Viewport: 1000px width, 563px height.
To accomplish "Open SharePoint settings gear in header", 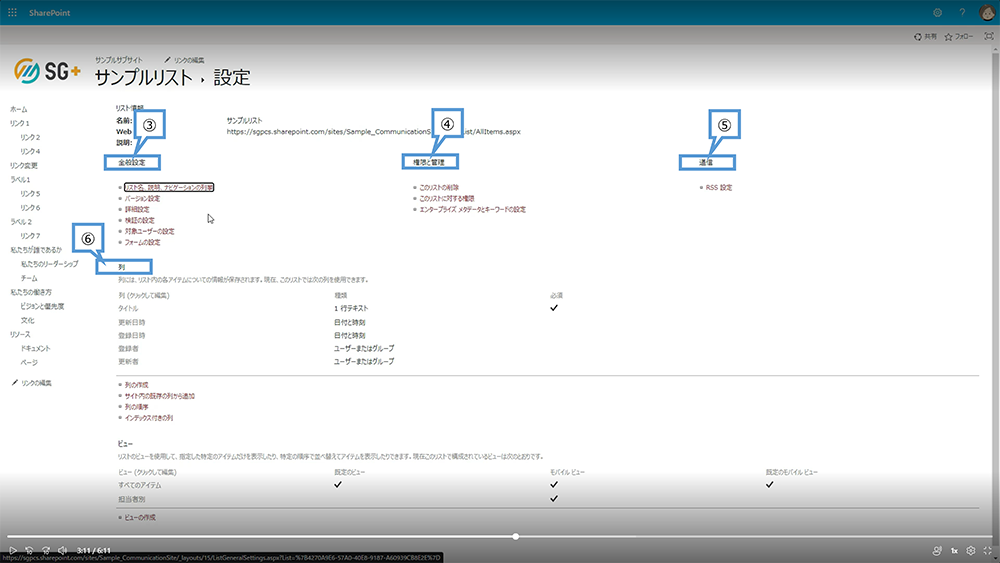I will (938, 12).
